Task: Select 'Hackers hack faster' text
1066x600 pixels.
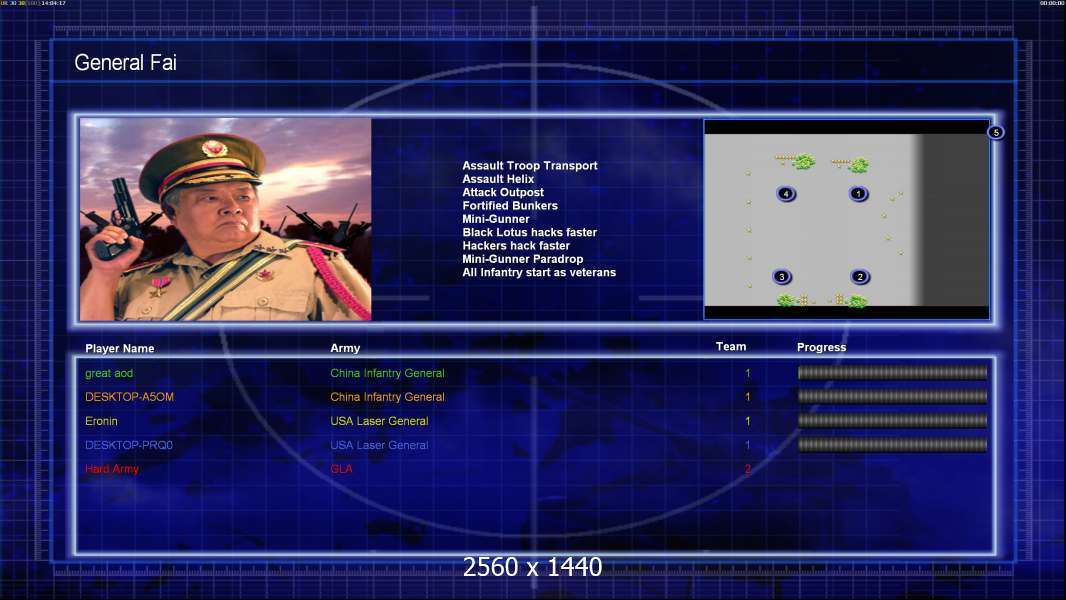Action: point(516,245)
